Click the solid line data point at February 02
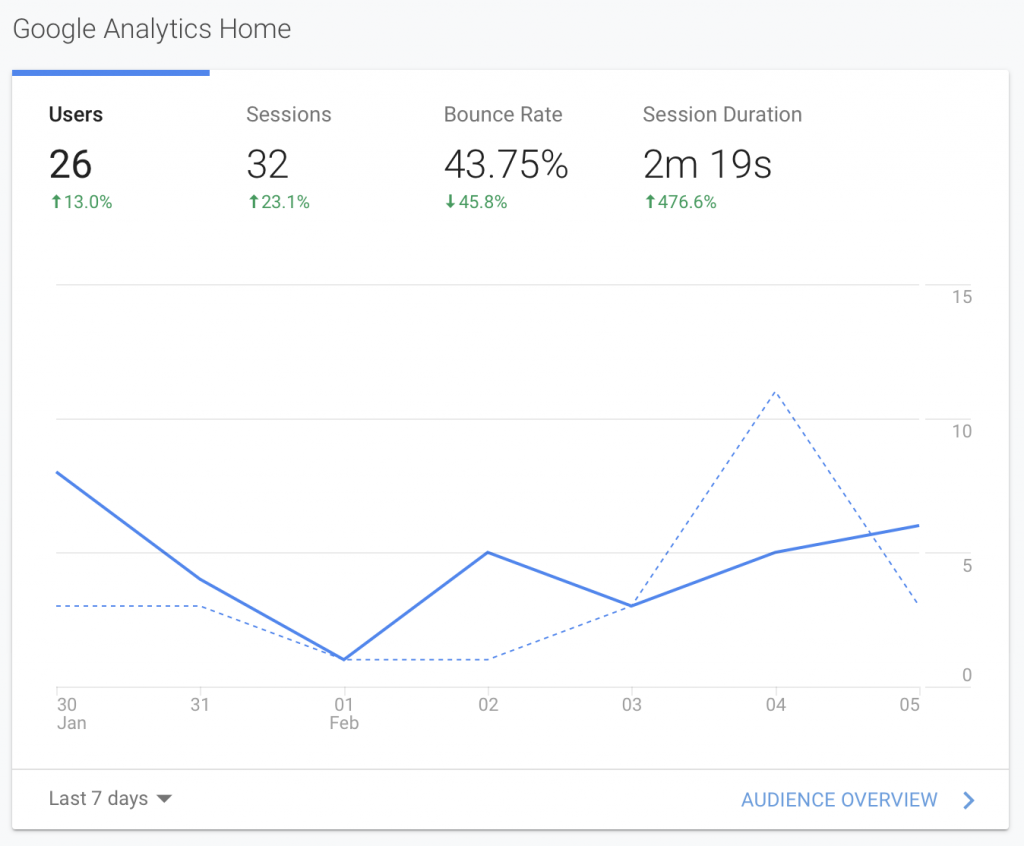The image size is (1024, 846). (488, 552)
